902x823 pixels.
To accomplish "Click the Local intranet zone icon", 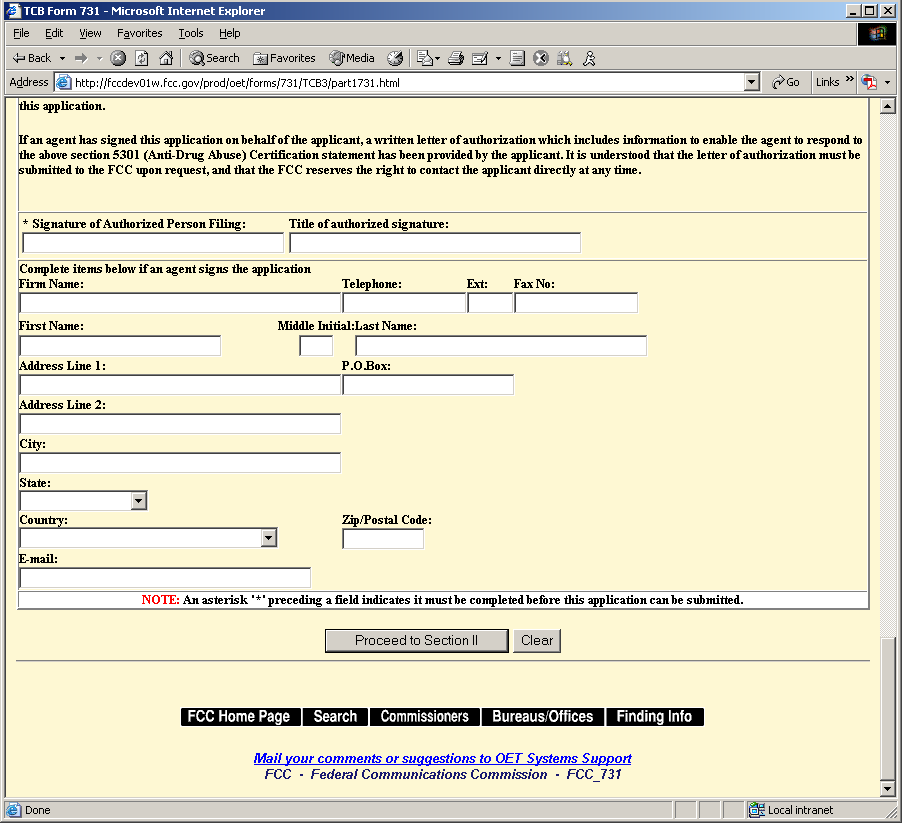I will pos(756,810).
